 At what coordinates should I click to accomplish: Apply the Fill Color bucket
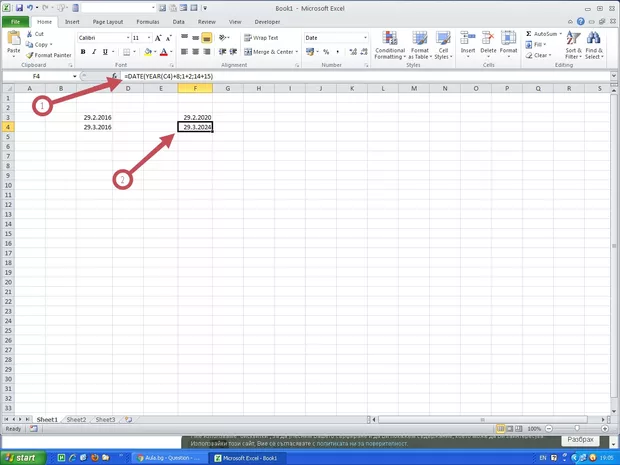pyautogui.click(x=148, y=52)
